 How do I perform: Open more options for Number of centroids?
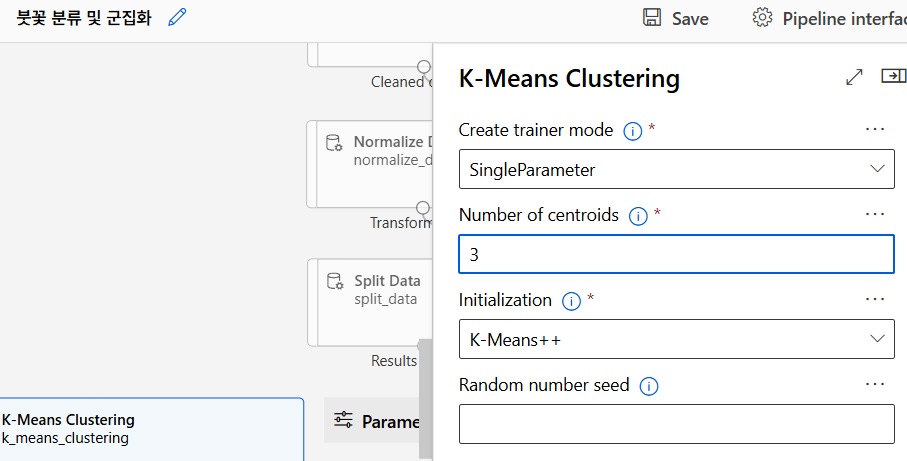click(875, 215)
